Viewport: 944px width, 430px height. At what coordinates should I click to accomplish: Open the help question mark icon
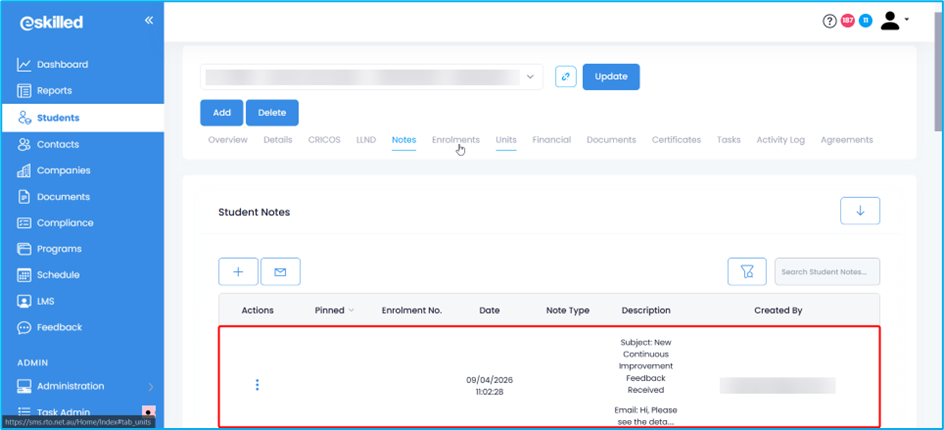click(829, 21)
